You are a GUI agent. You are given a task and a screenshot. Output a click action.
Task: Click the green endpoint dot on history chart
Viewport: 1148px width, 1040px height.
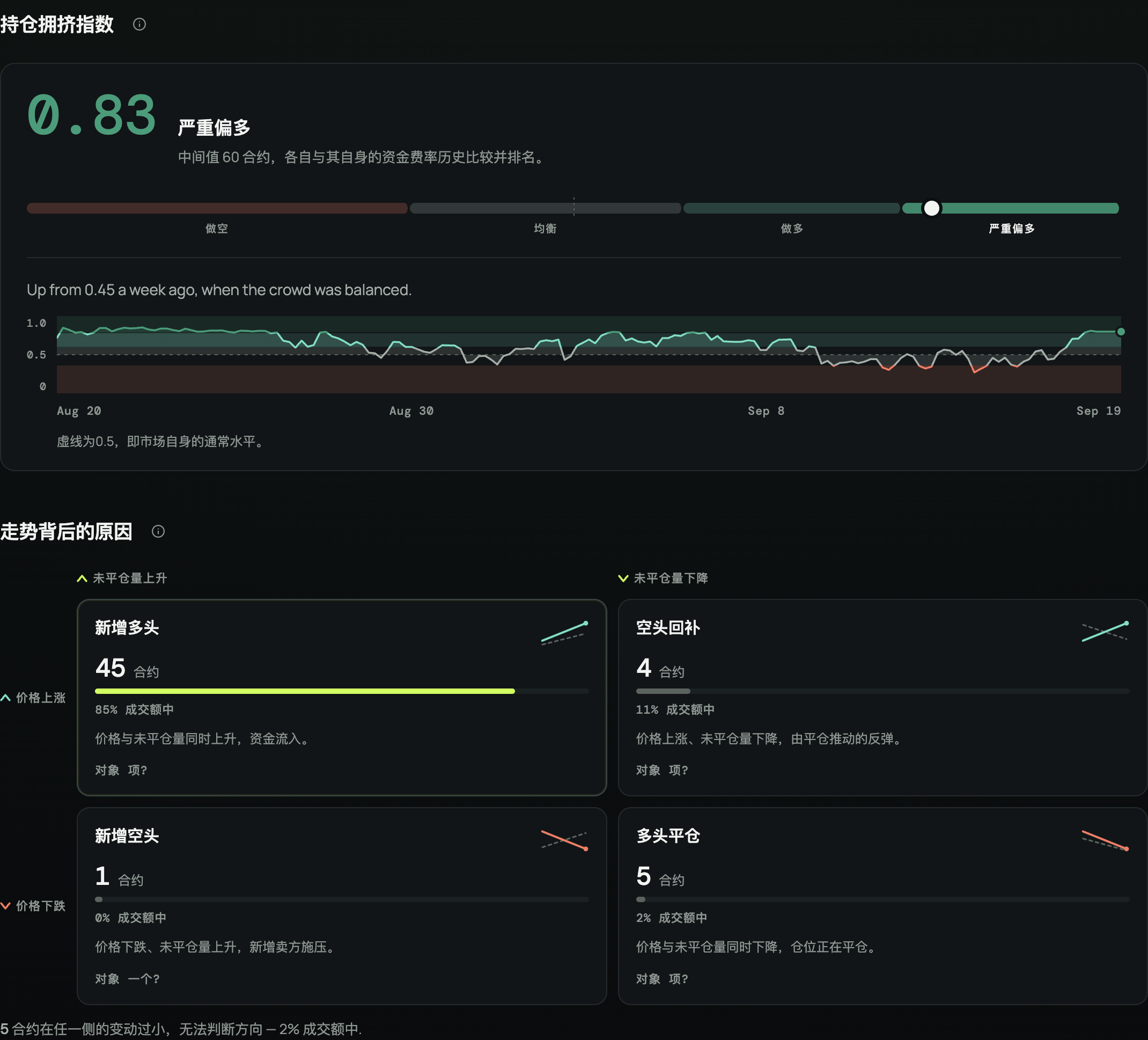tap(1121, 332)
